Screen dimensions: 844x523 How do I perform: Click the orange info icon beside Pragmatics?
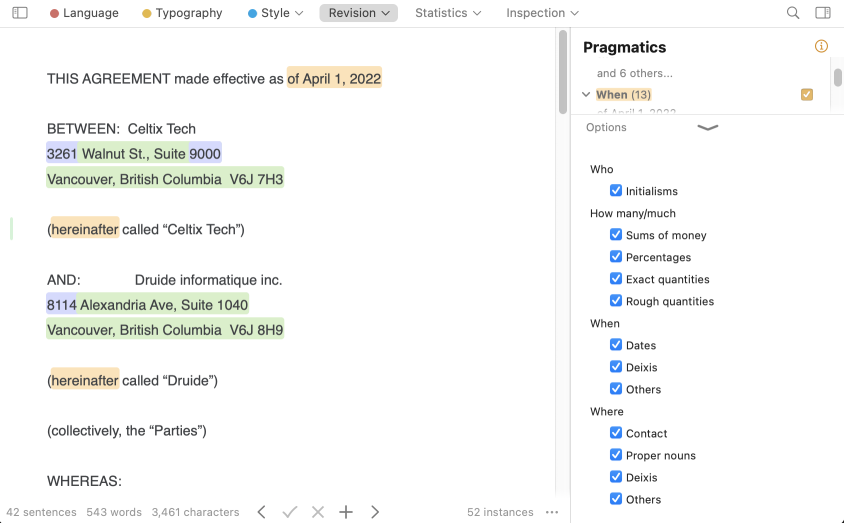tap(821, 46)
